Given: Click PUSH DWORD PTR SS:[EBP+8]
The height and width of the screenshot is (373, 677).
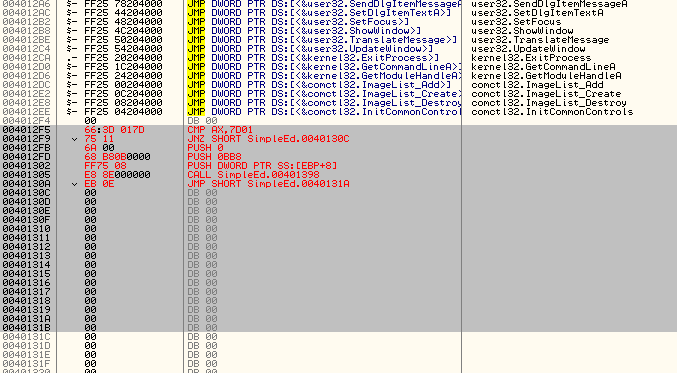Looking at the screenshot, I should point(262,166).
